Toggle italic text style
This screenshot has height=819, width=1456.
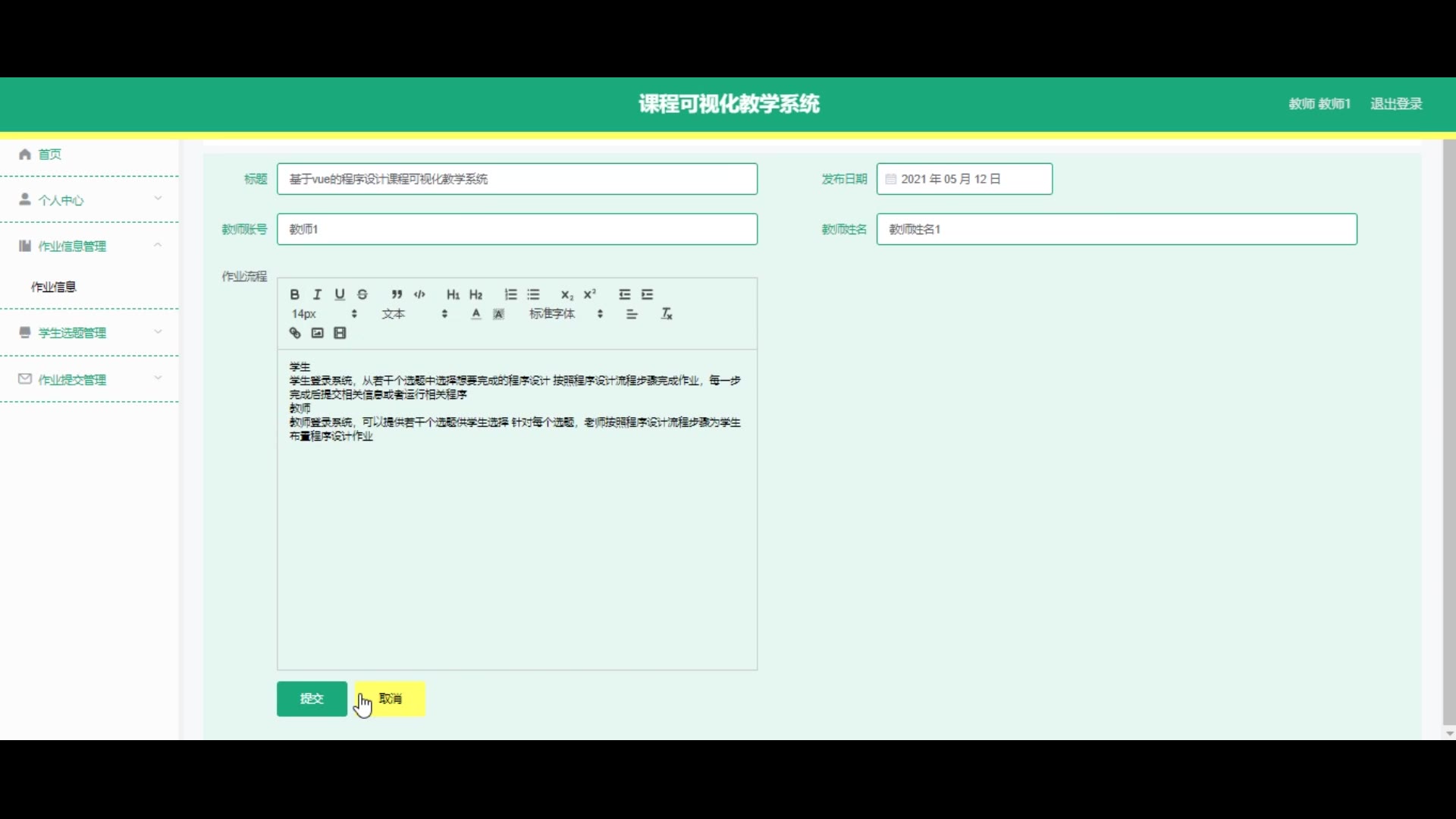click(x=318, y=294)
